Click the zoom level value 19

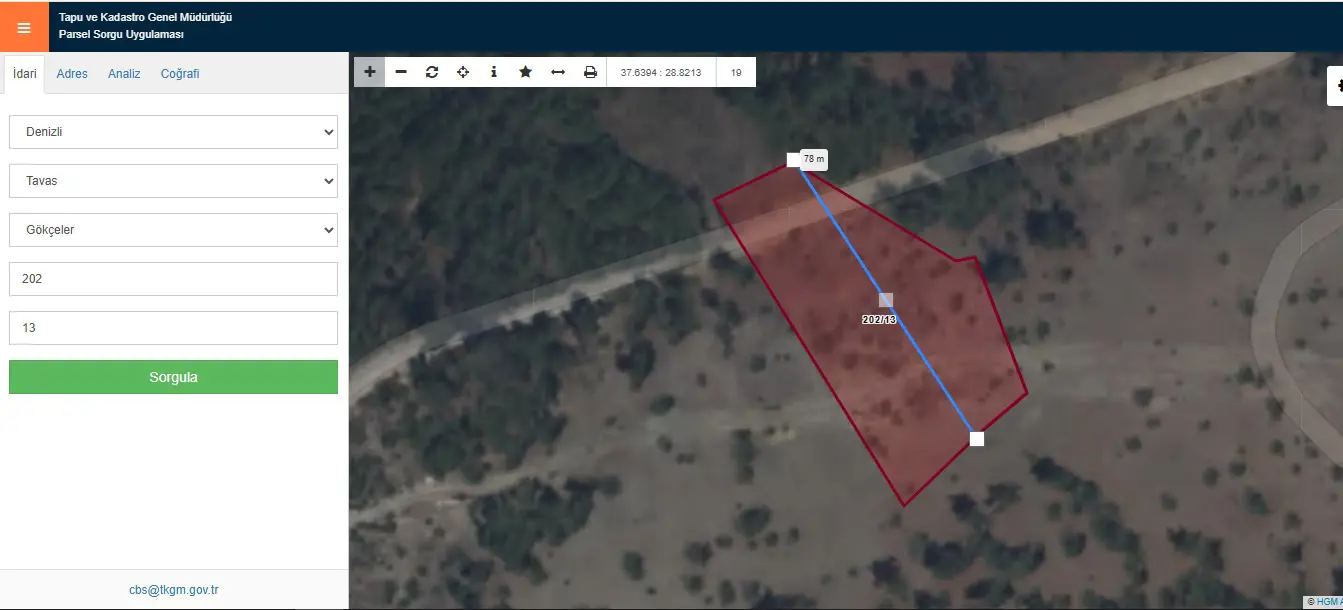pyautogui.click(x=736, y=72)
